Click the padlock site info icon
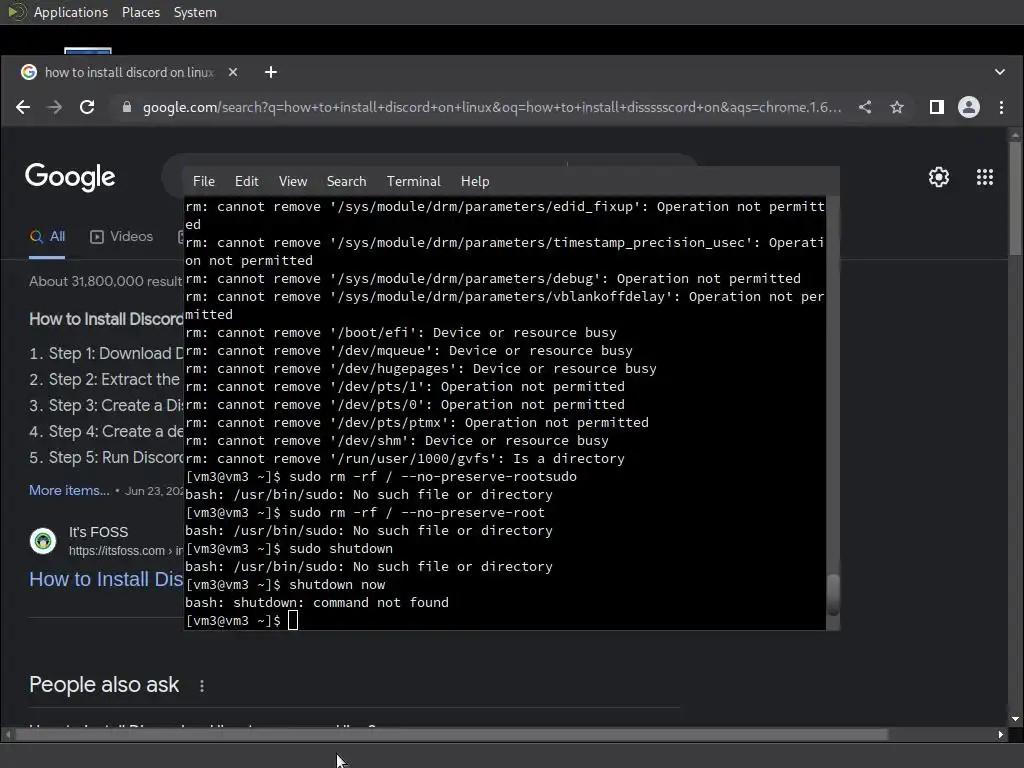 click(x=127, y=107)
